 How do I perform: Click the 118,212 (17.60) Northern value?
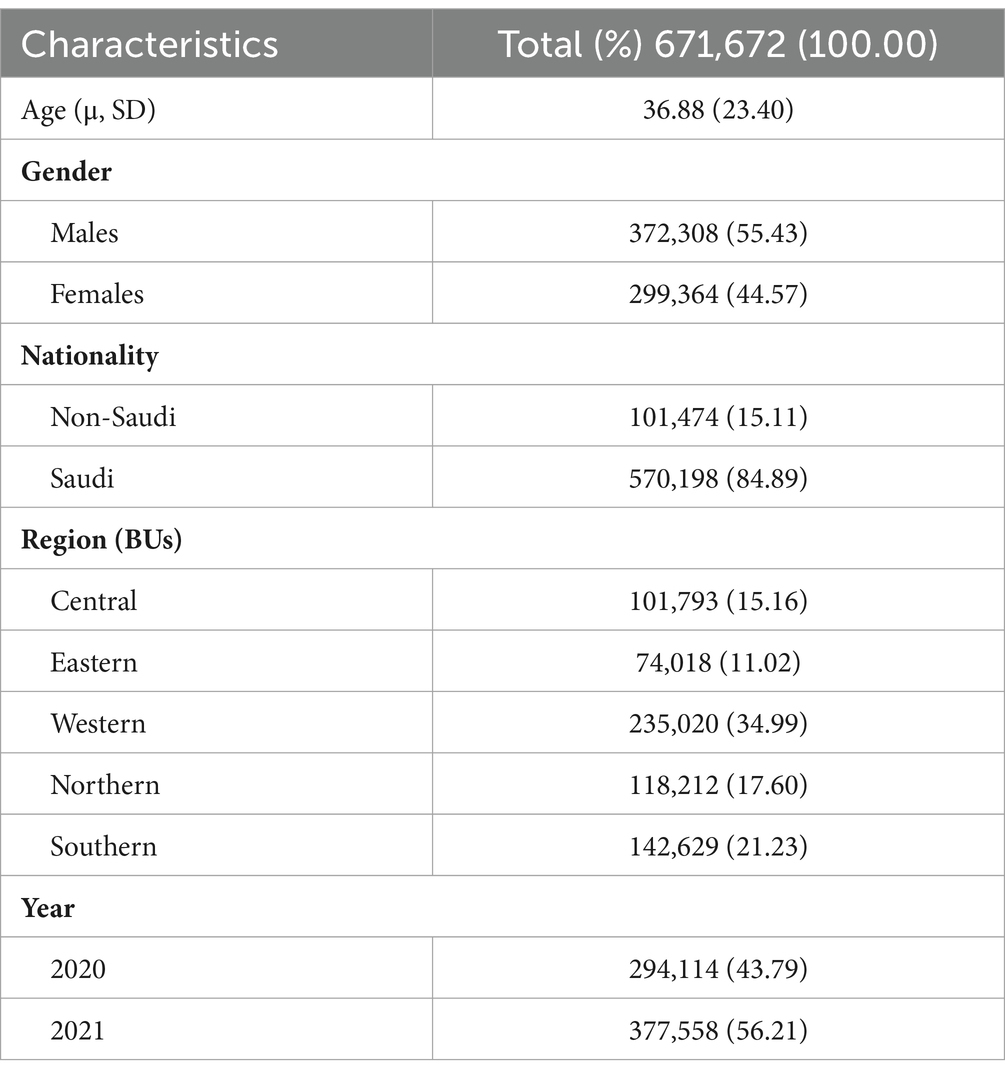[x=718, y=784]
